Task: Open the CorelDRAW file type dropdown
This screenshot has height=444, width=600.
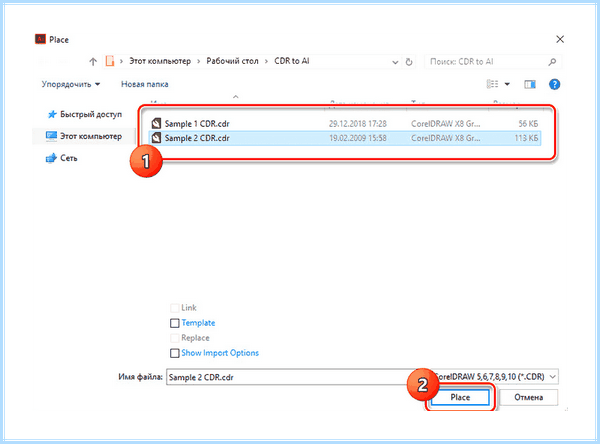Action: click(x=553, y=377)
